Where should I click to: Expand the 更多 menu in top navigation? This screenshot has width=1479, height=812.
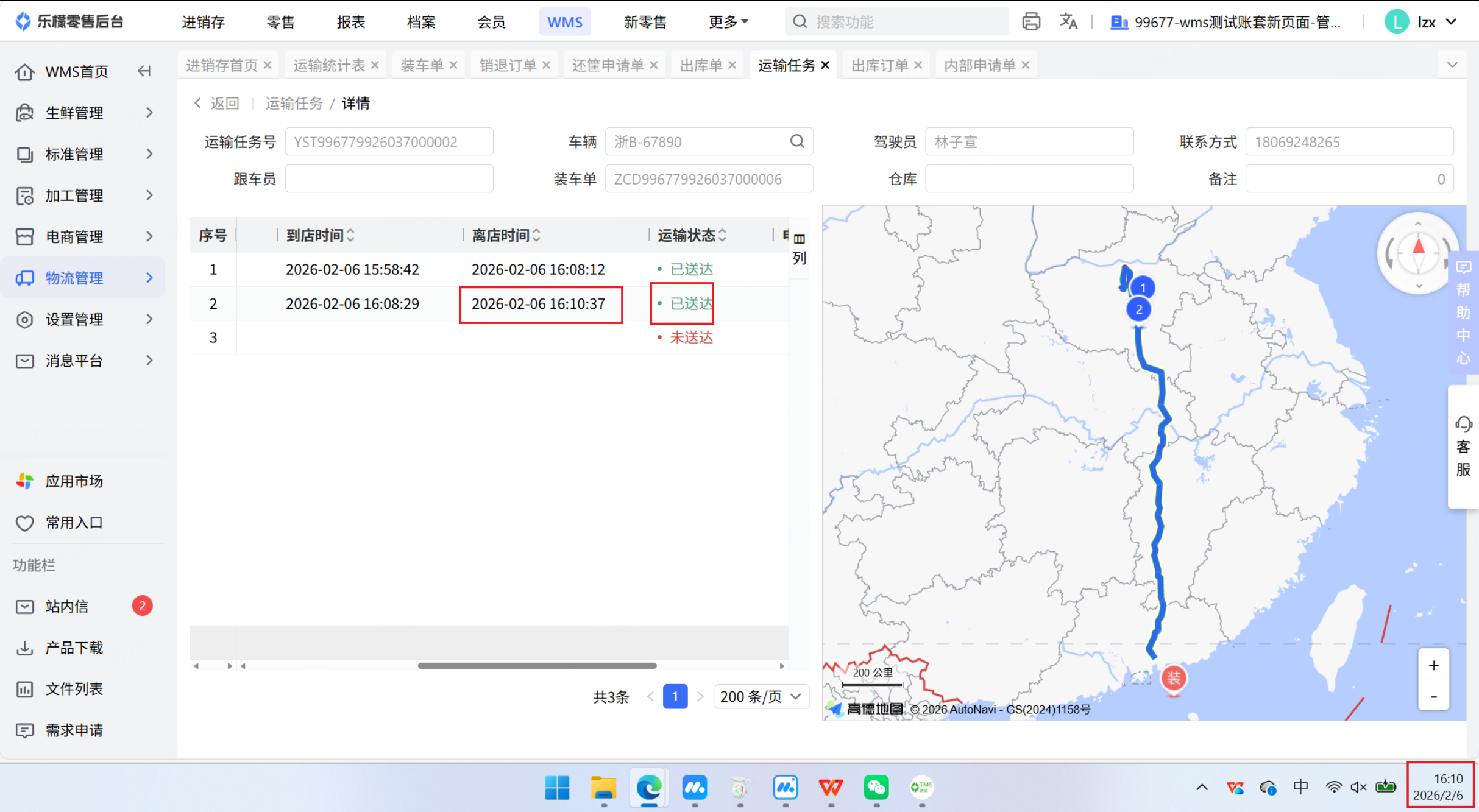(728, 22)
